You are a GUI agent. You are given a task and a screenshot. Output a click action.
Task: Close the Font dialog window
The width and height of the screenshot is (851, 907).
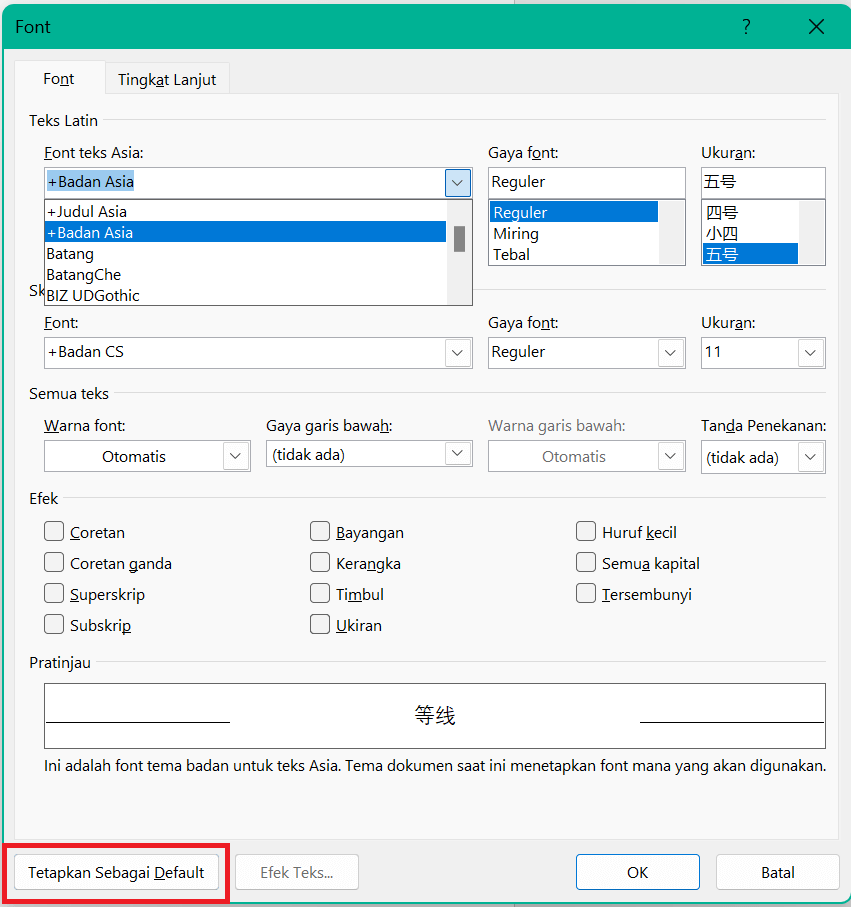816,27
